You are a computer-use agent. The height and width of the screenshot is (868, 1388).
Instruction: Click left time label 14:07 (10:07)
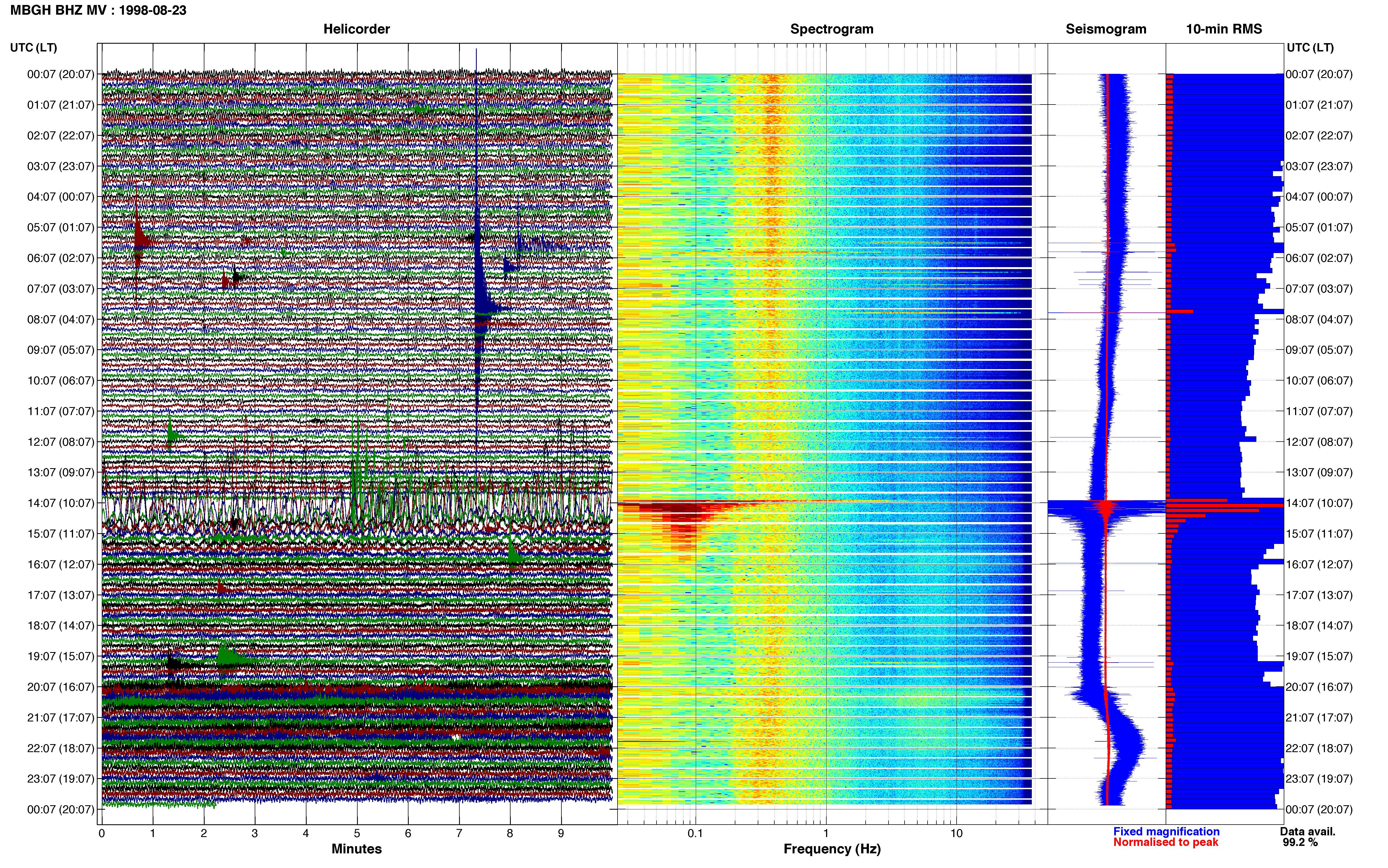[x=60, y=503]
